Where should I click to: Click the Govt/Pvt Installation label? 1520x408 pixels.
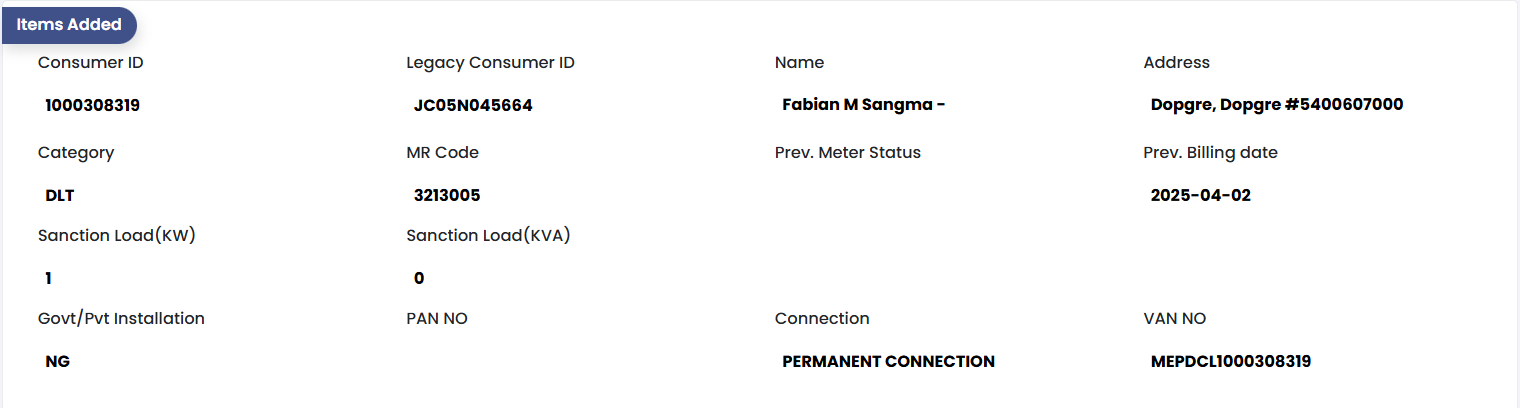[x=121, y=319]
